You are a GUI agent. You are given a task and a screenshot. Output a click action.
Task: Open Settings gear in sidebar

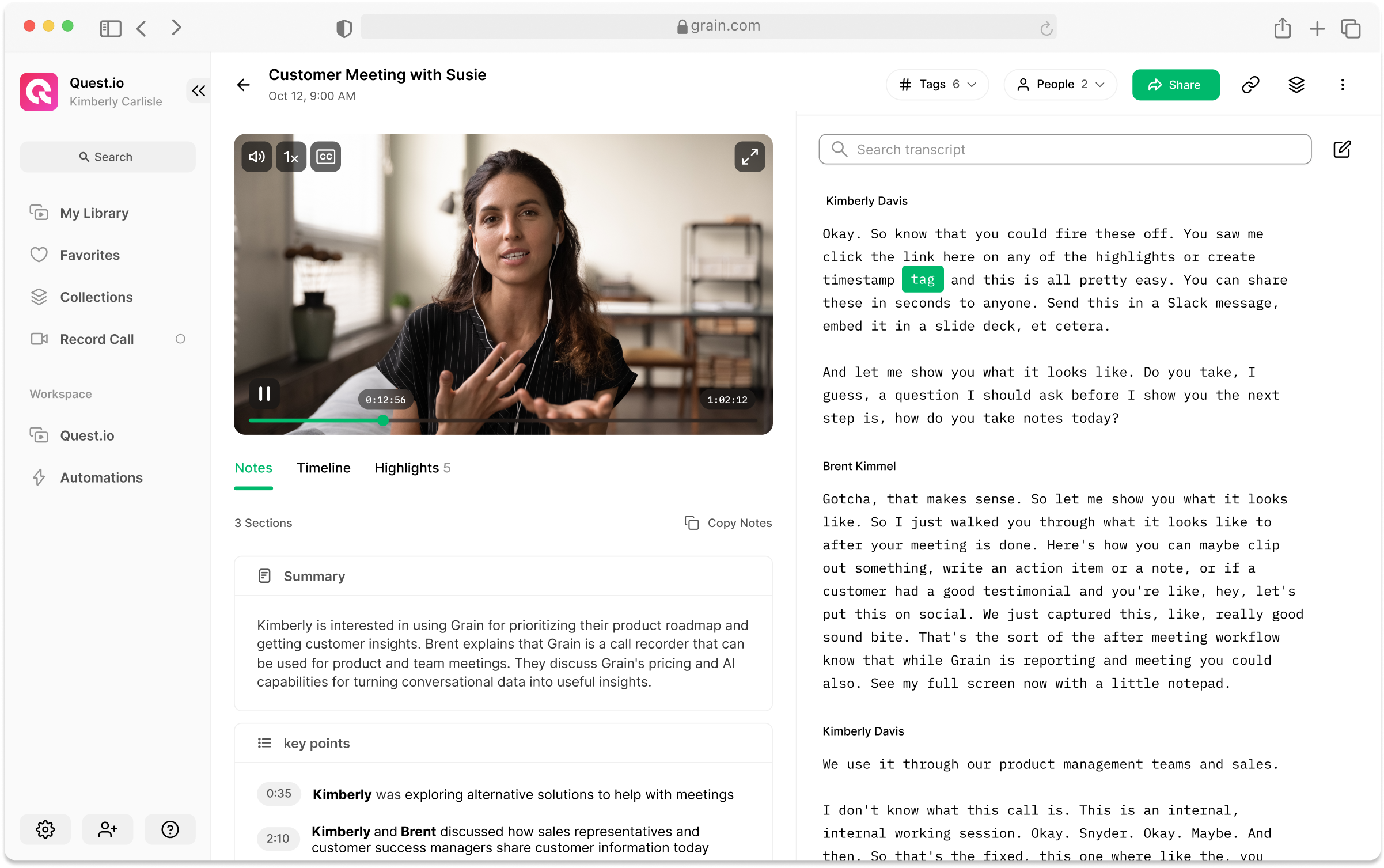45,829
